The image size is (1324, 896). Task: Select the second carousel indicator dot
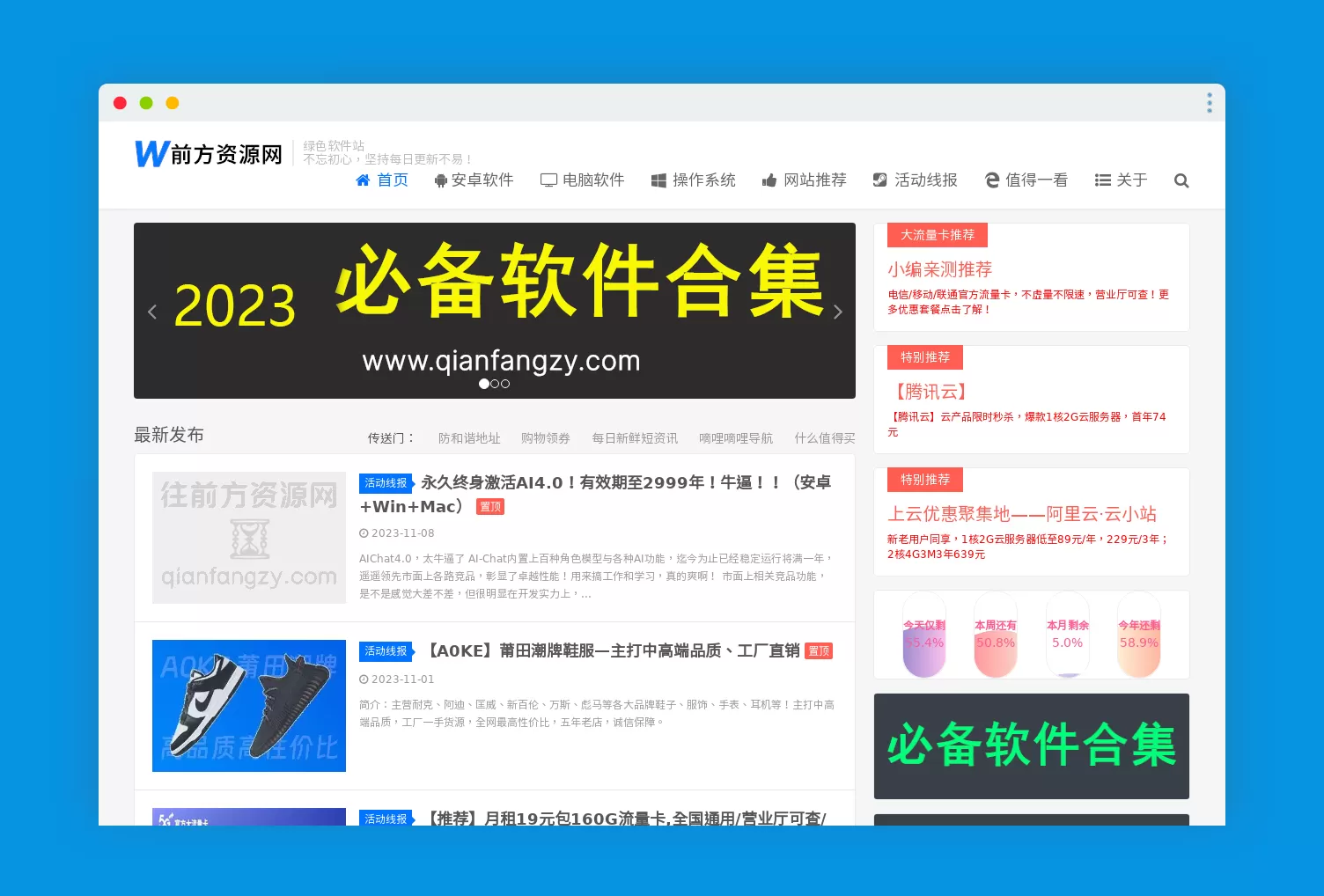(x=495, y=384)
